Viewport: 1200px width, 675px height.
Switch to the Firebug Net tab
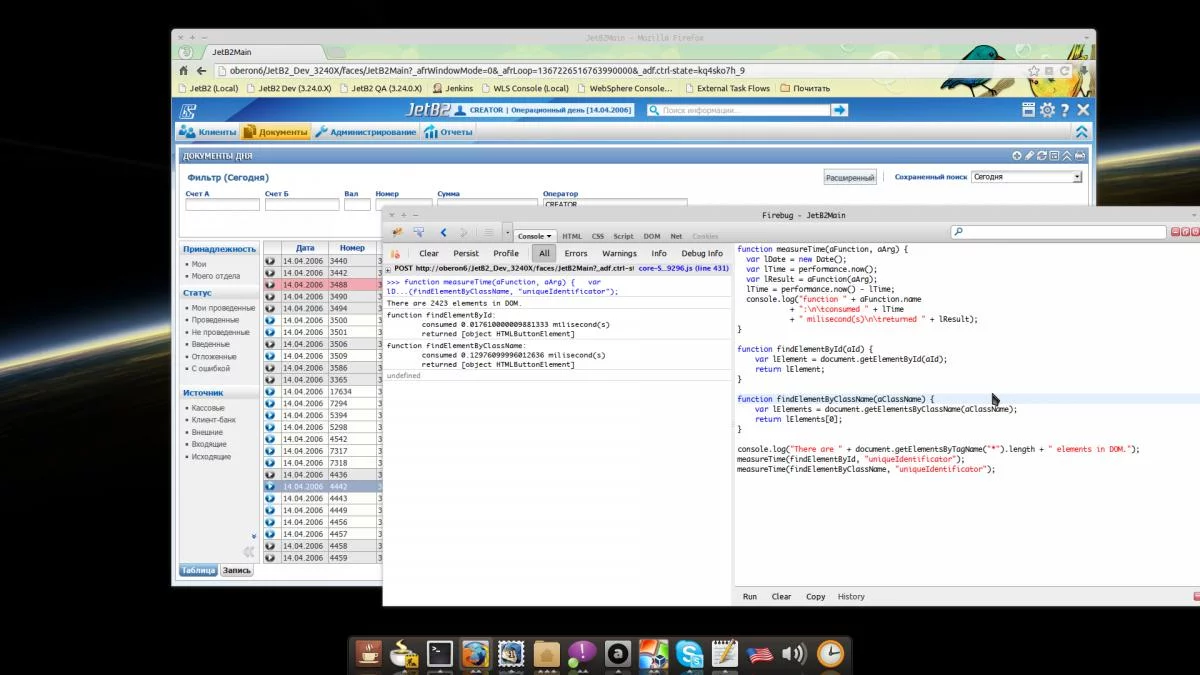[x=676, y=237]
